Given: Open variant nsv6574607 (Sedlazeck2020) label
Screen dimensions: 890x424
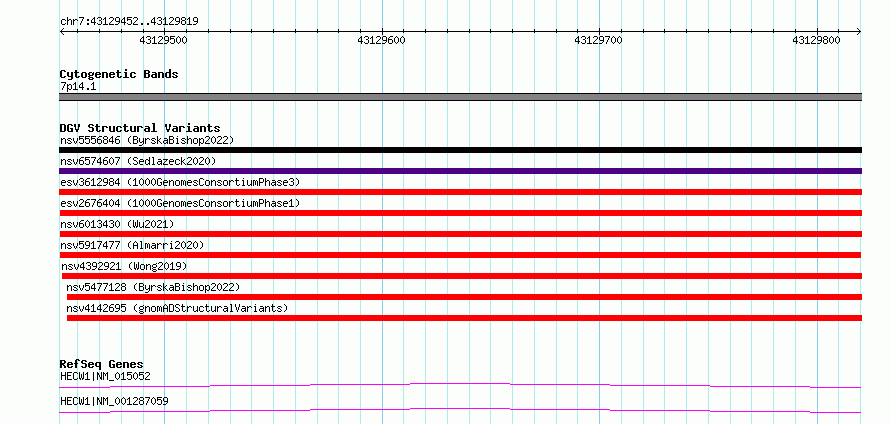Looking at the screenshot, I should click(x=138, y=161).
